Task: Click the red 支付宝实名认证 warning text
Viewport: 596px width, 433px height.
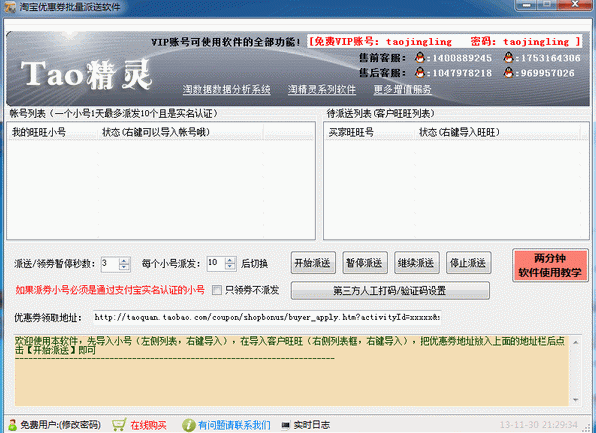Action: click(110, 290)
